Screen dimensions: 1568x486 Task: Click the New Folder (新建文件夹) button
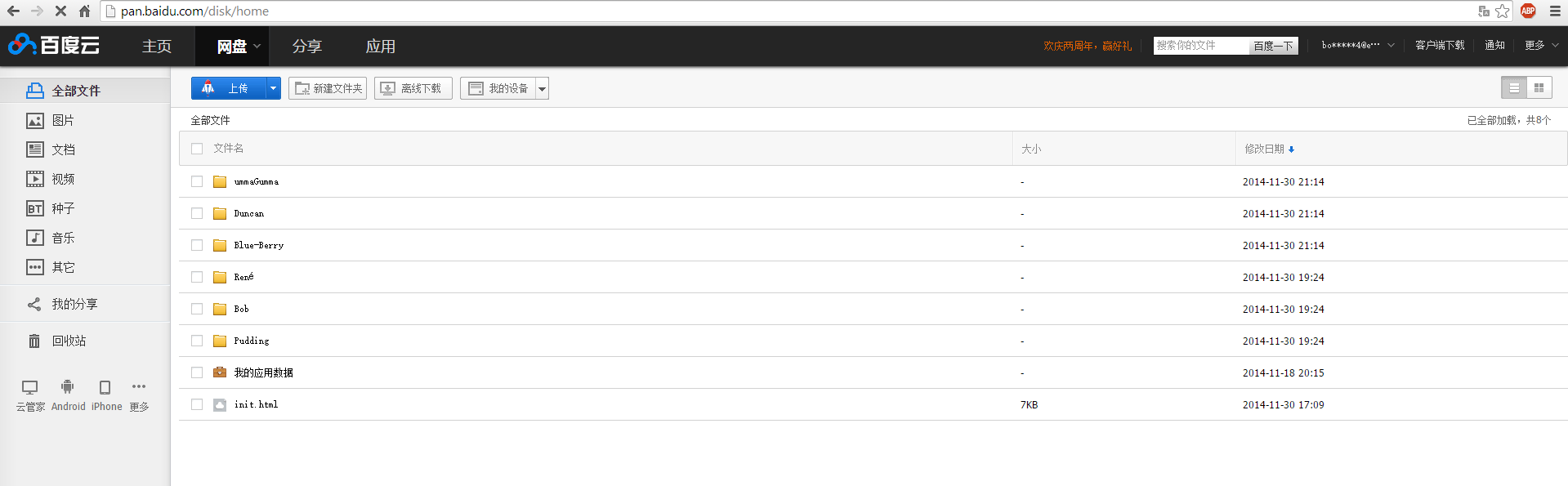pos(328,88)
